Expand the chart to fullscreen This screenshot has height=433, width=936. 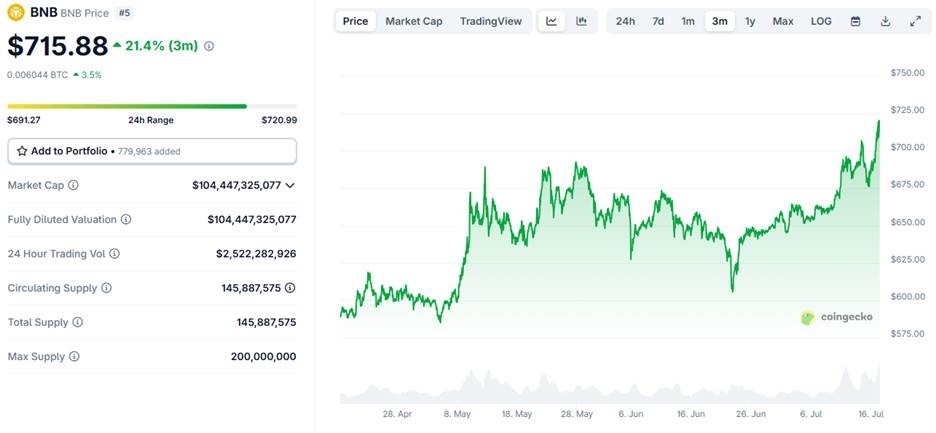(916, 21)
